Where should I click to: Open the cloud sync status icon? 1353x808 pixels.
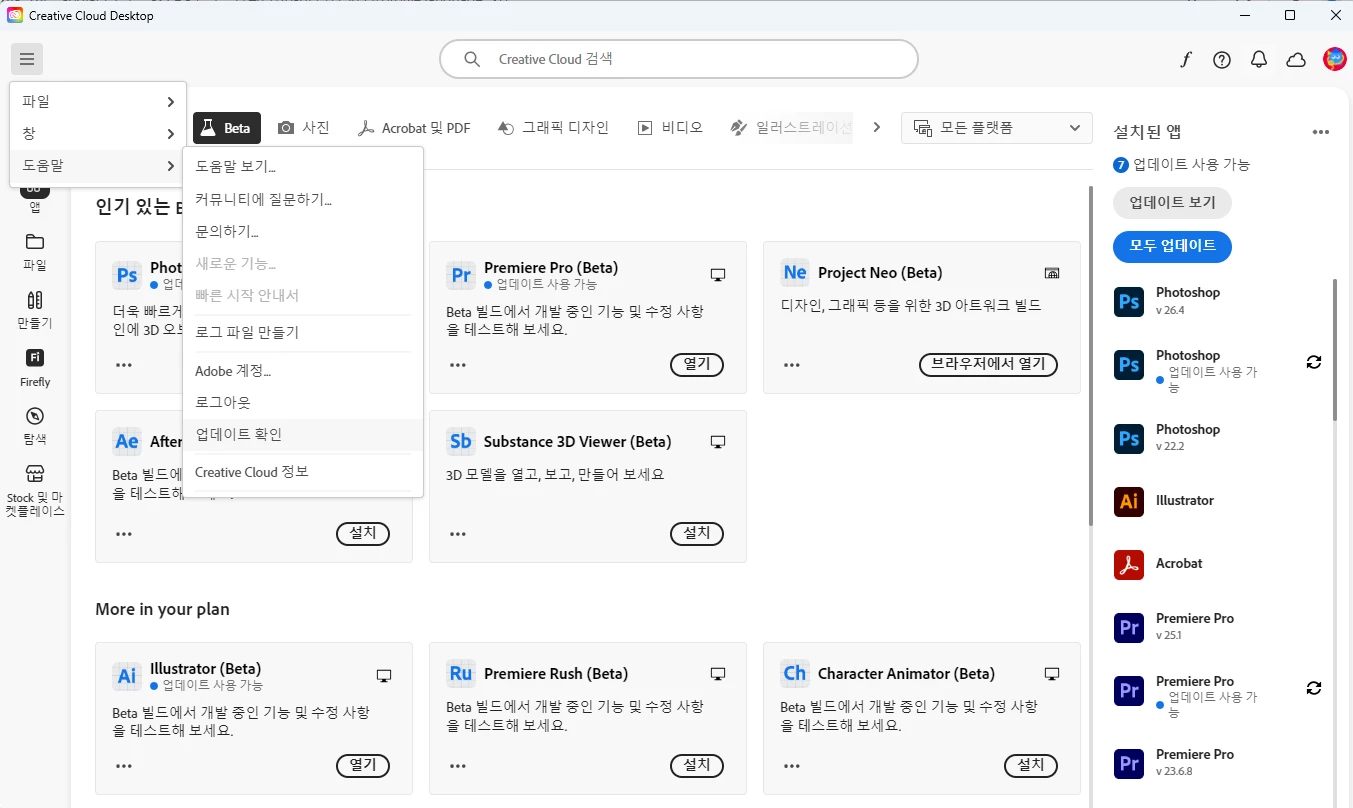tap(1296, 59)
